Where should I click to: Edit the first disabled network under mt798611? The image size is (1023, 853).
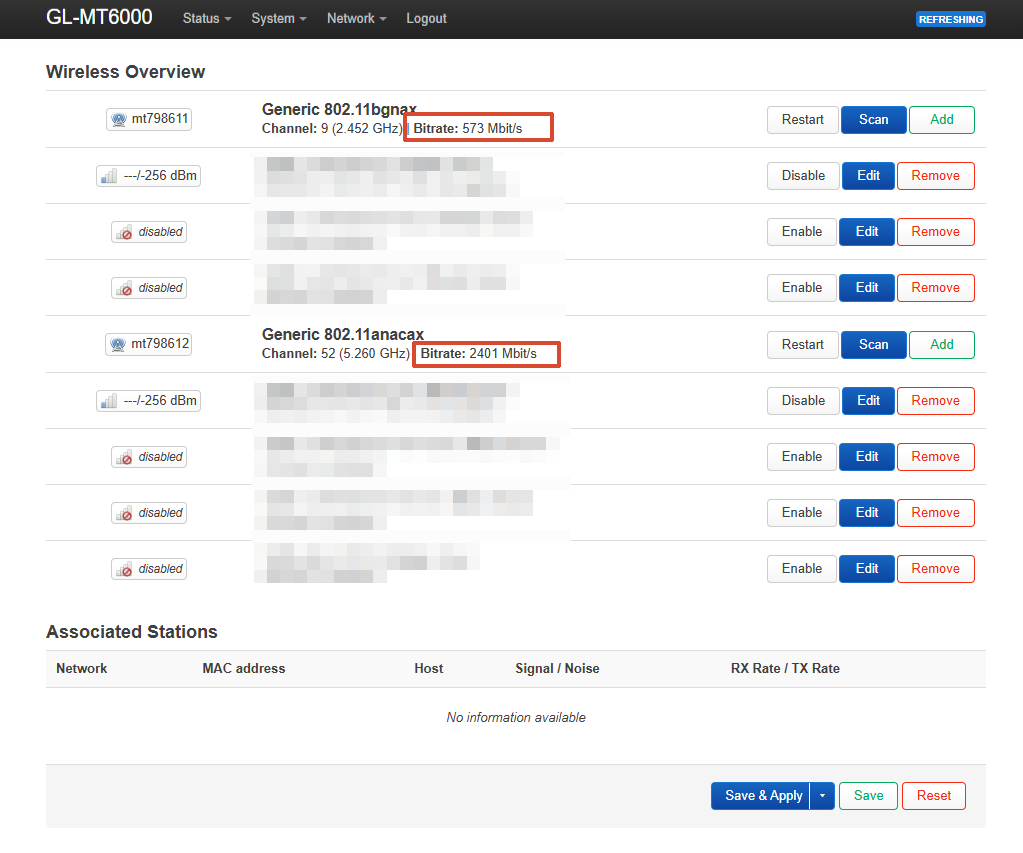866,232
